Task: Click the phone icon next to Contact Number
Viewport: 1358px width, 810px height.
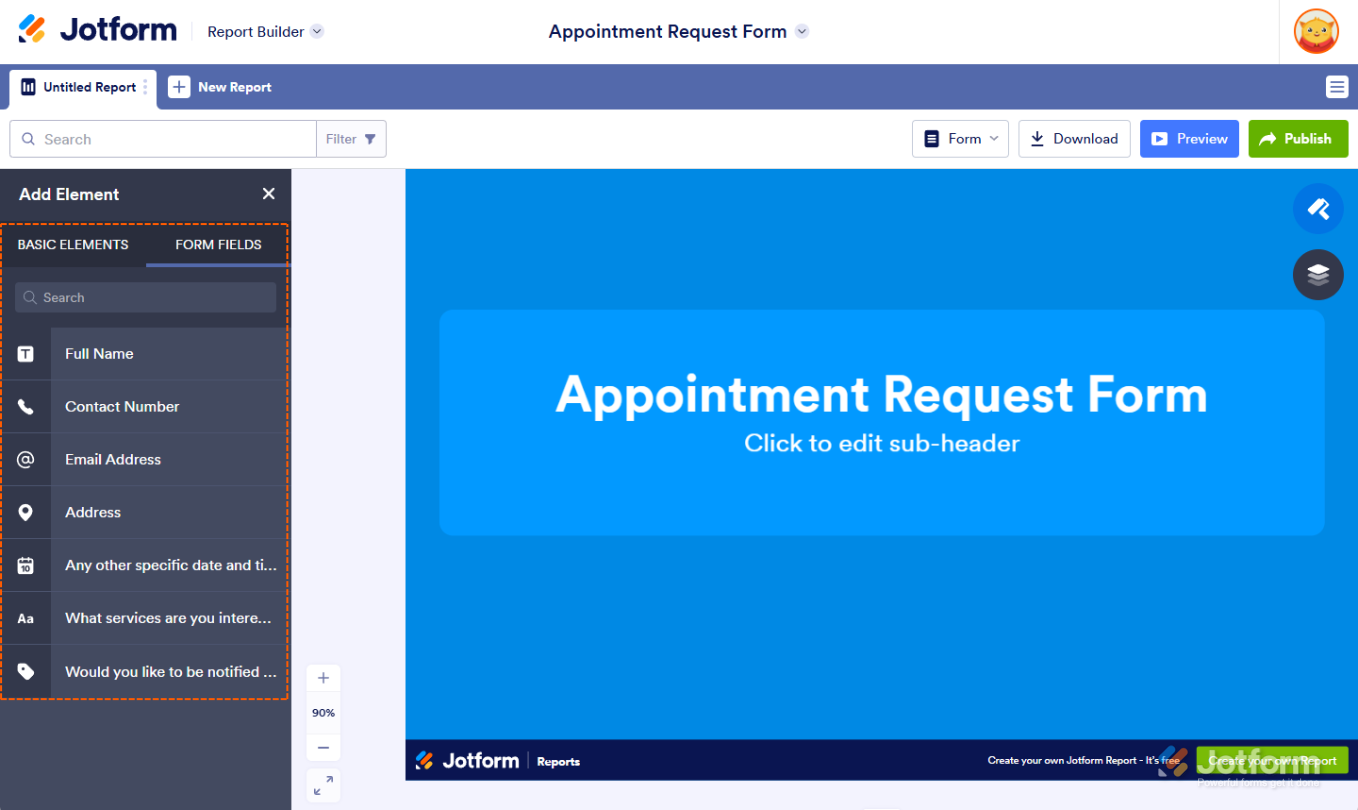Action: coord(26,406)
